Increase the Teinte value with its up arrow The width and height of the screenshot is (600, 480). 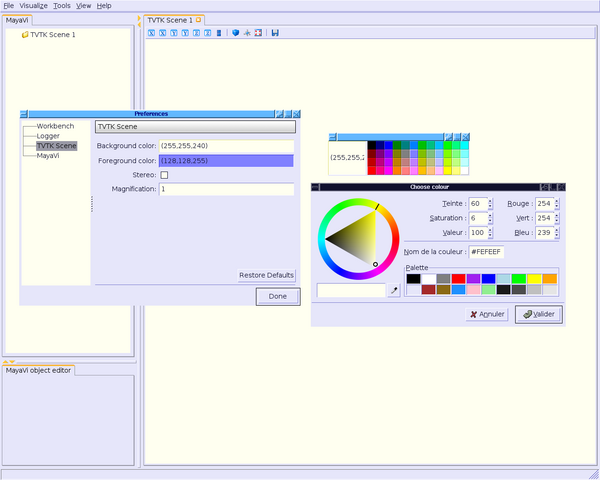coord(491,201)
